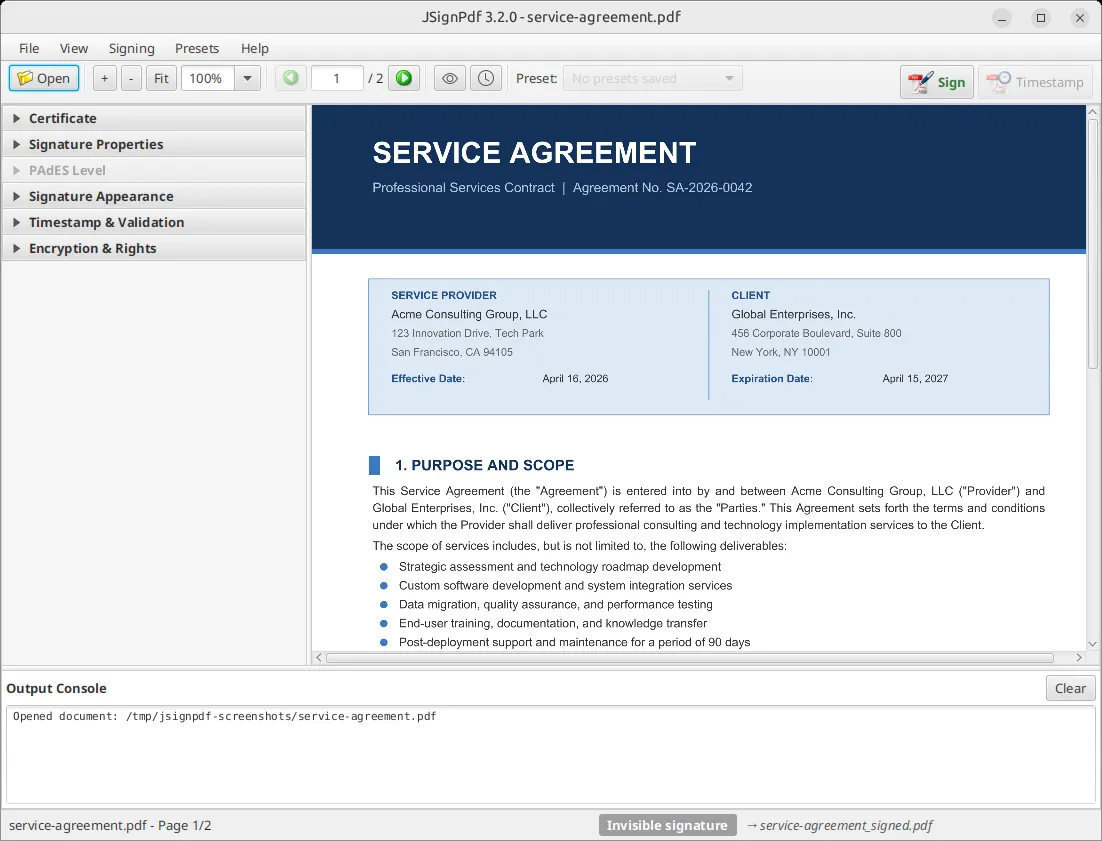Zoom in with the plus button
The width and height of the screenshot is (1102, 841).
104,78
